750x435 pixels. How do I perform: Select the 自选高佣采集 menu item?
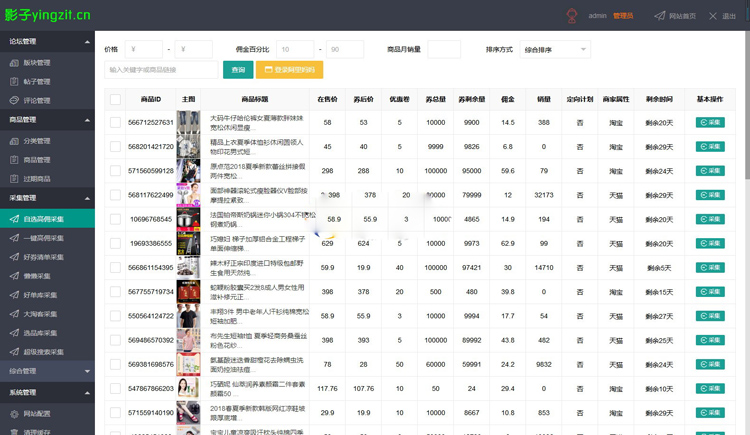click(x=43, y=219)
